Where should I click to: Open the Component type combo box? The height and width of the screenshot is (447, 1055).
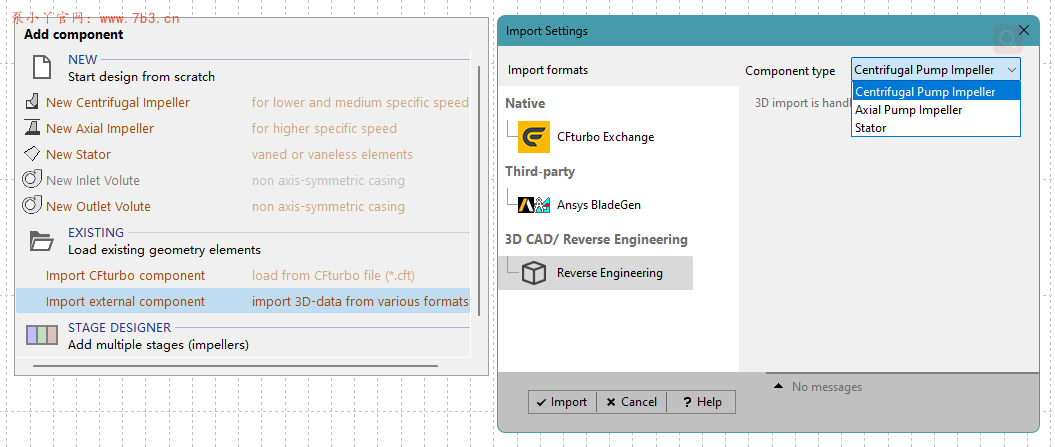[935, 70]
